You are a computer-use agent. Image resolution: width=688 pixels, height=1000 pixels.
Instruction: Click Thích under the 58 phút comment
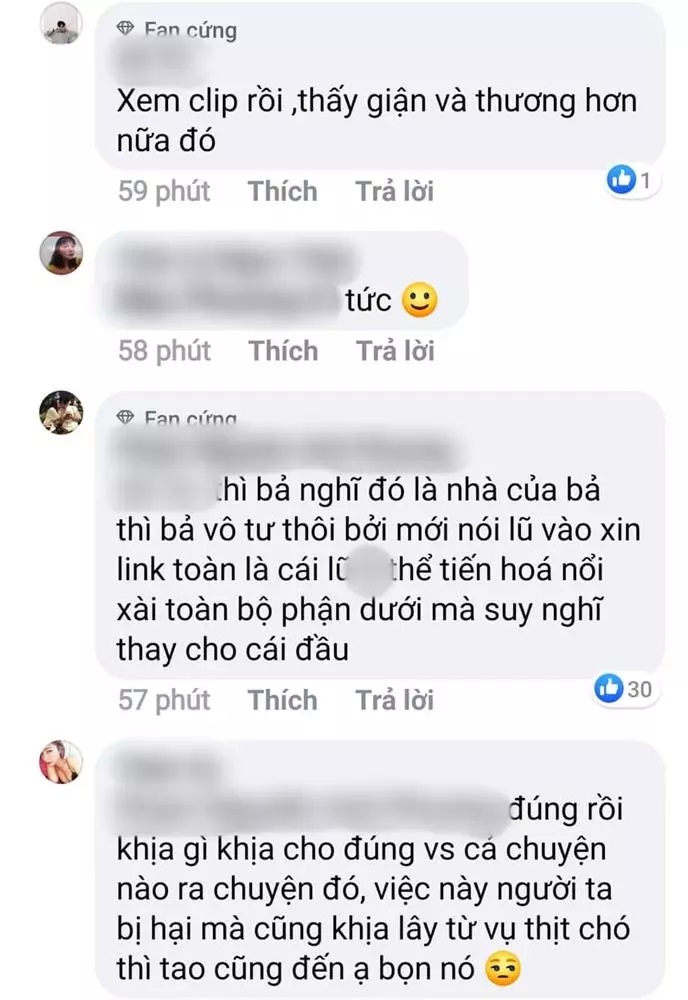click(283, 351)
